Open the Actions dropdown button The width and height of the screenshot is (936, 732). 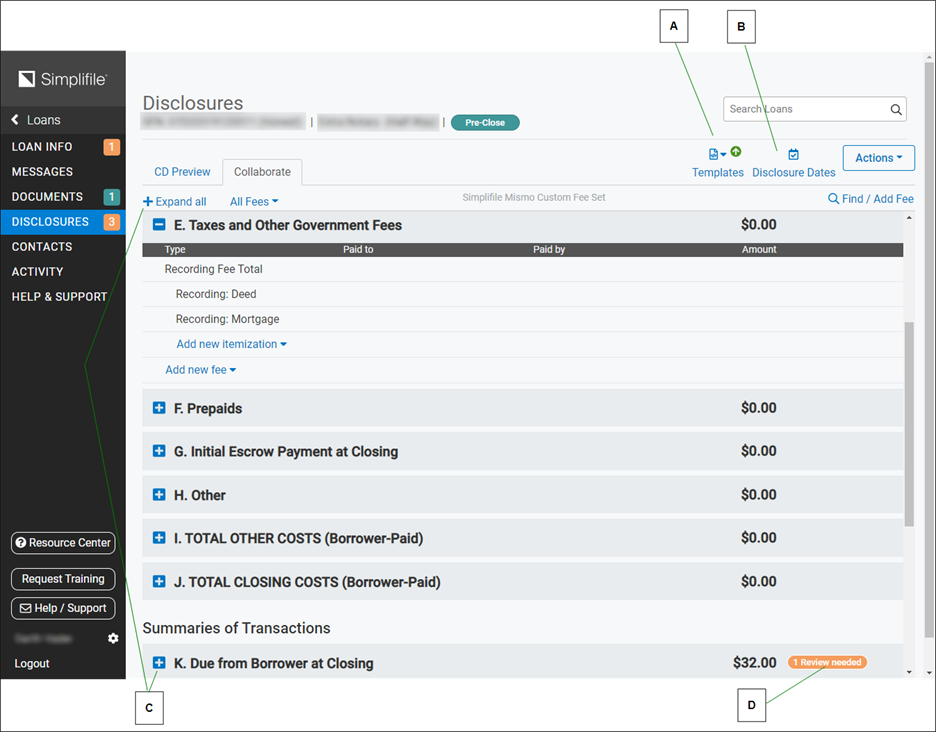[x=878, y=158]
